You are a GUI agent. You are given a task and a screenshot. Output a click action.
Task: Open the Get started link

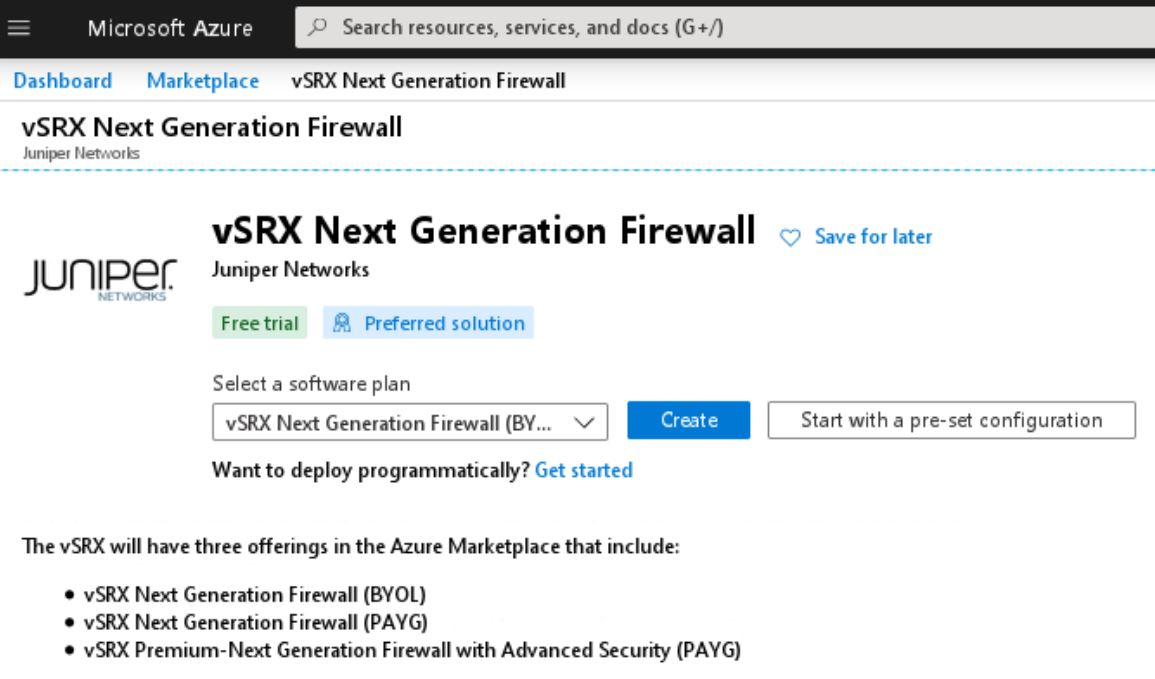583,470
